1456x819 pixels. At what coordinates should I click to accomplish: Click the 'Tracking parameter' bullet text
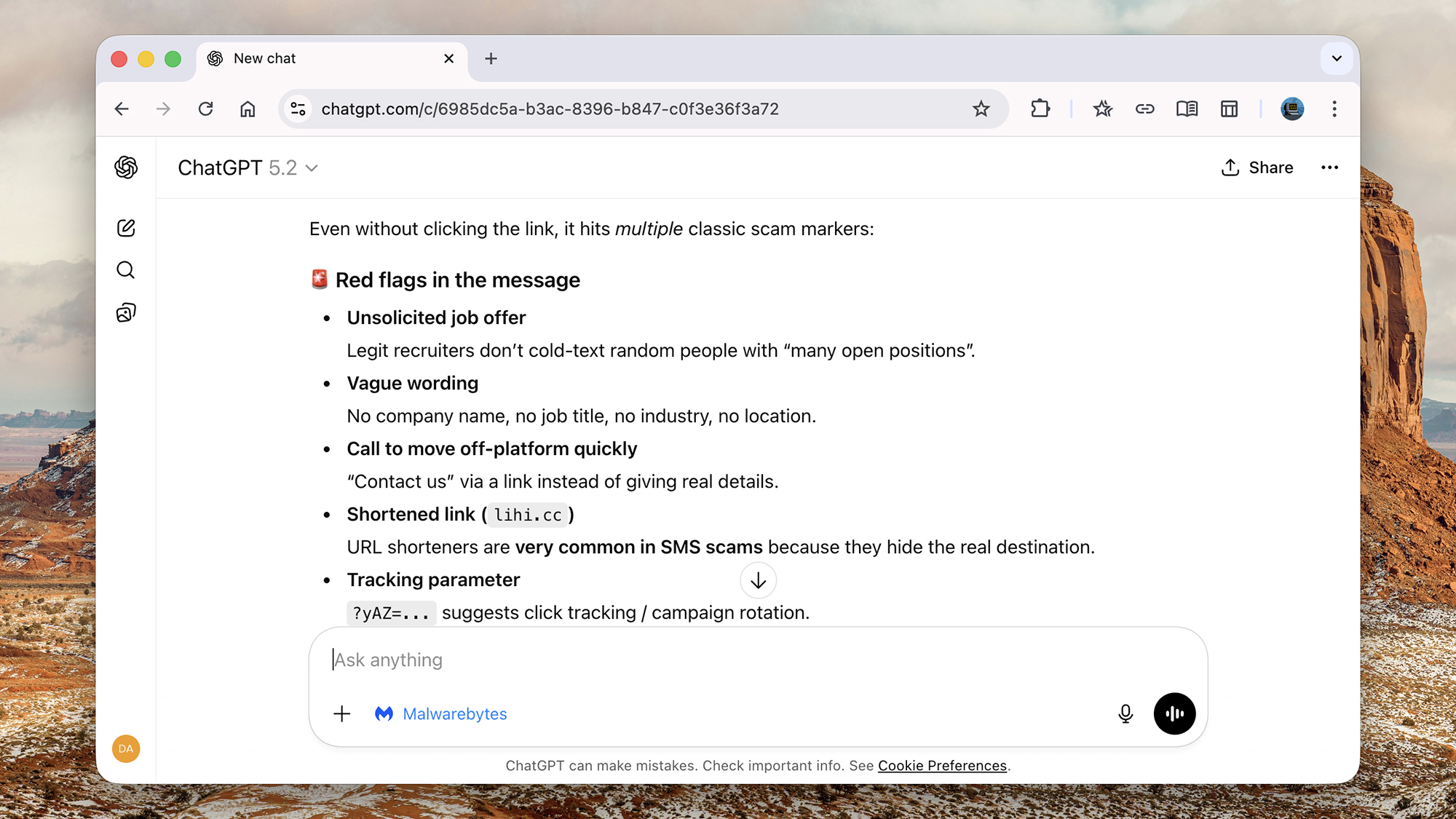[x=433, y=579]
